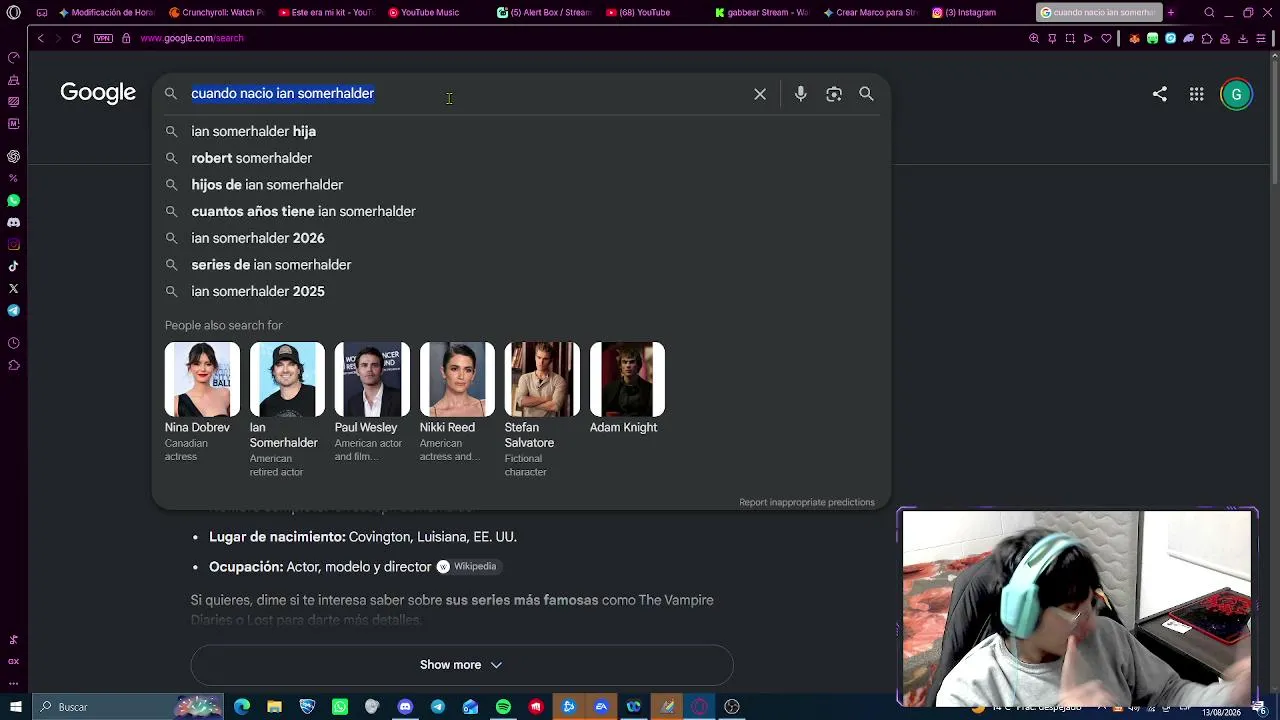Open the Adam Knight person card

[627, 388]
